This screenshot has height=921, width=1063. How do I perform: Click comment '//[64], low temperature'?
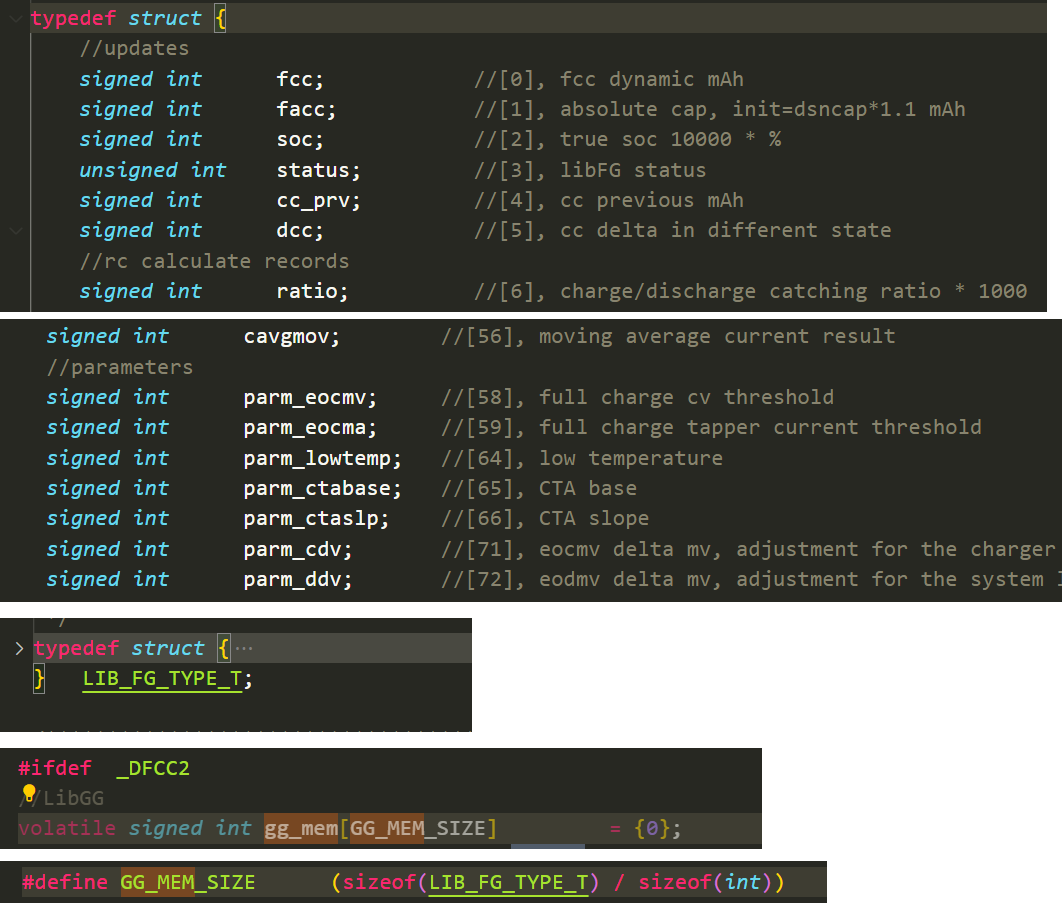[x=582, y=458]
